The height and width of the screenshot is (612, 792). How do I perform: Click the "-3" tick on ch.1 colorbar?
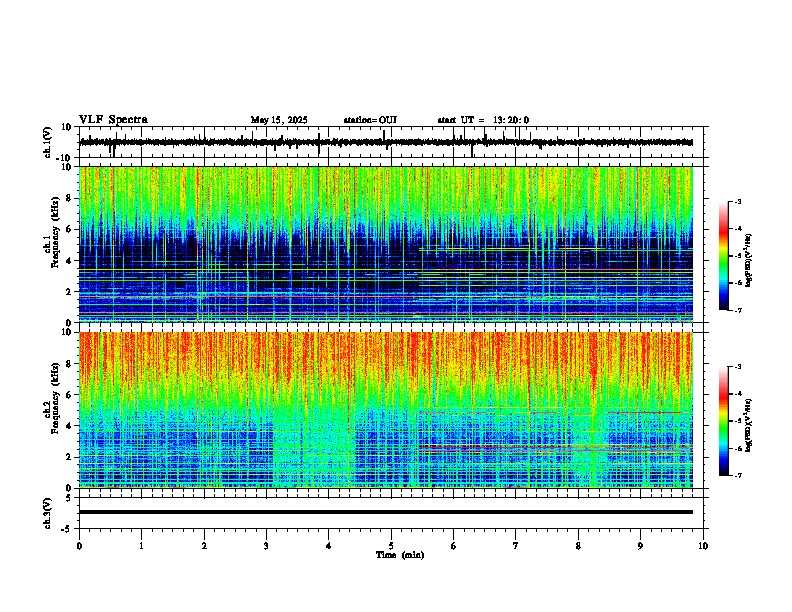pos(738,202)
